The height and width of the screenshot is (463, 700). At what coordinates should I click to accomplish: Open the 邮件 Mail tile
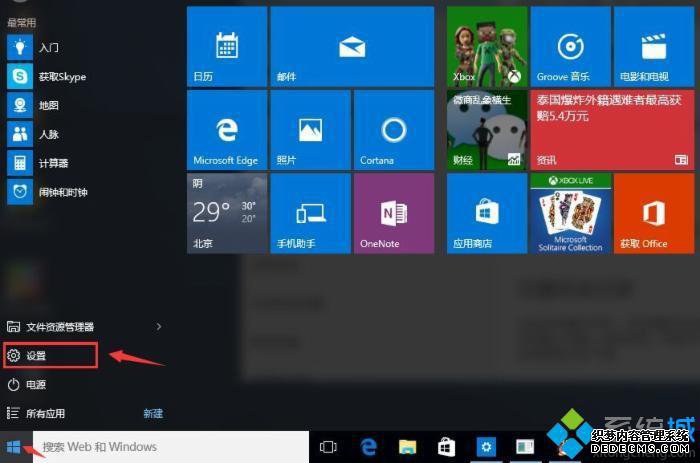[x=352, y=46]
